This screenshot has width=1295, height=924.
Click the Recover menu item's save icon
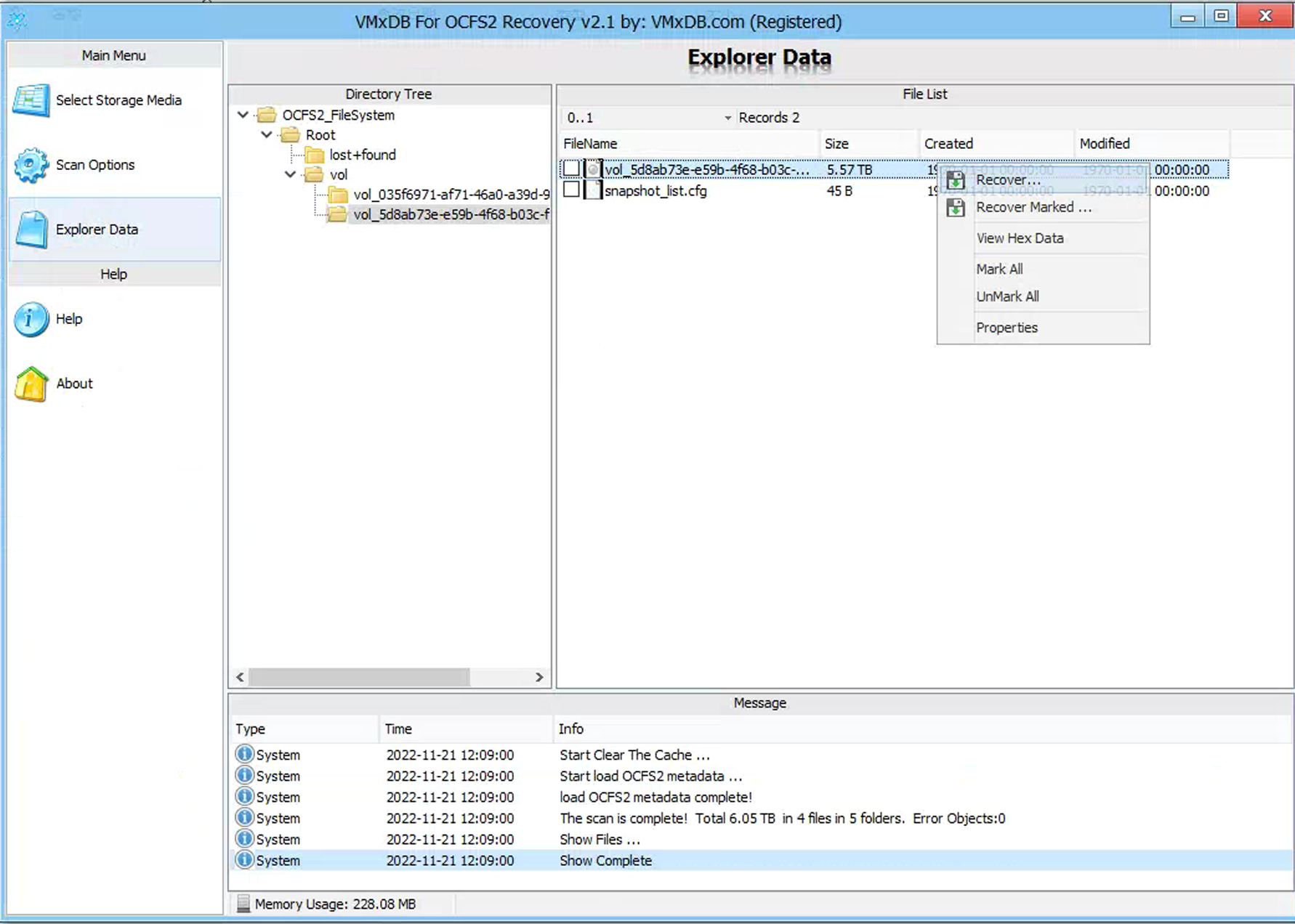tap(956, 180)
